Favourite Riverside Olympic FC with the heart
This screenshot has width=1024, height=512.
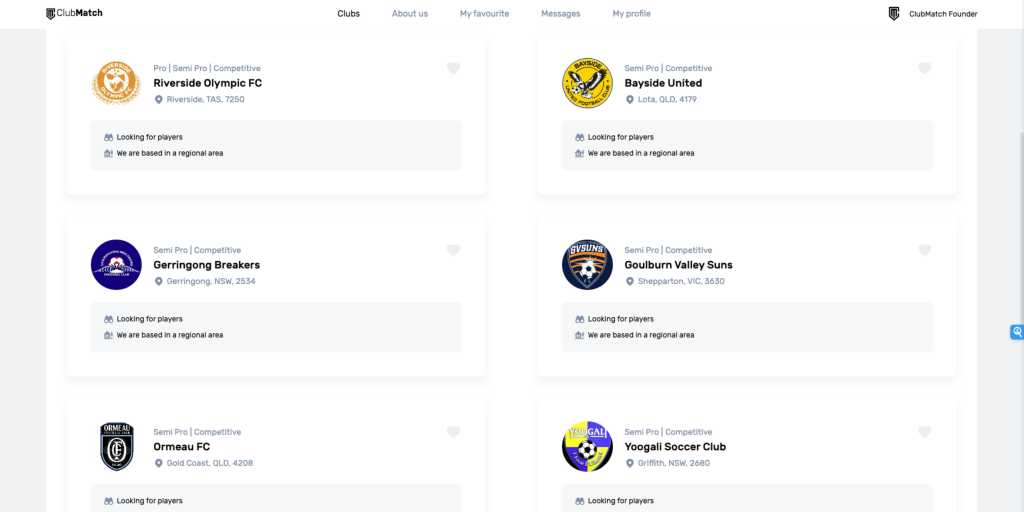point(453,68)
